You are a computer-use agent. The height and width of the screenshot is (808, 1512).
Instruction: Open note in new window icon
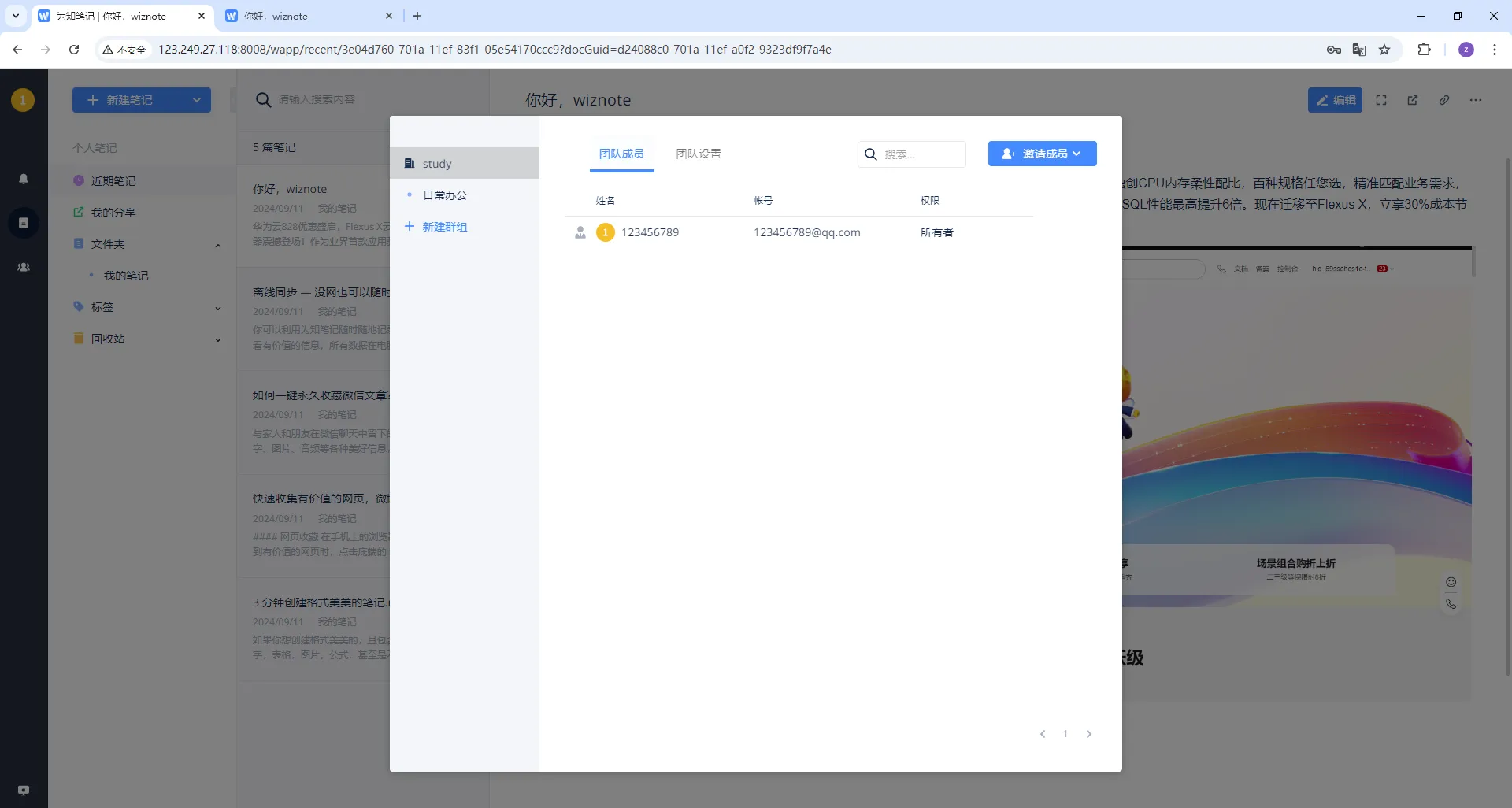coord(1413,100)
